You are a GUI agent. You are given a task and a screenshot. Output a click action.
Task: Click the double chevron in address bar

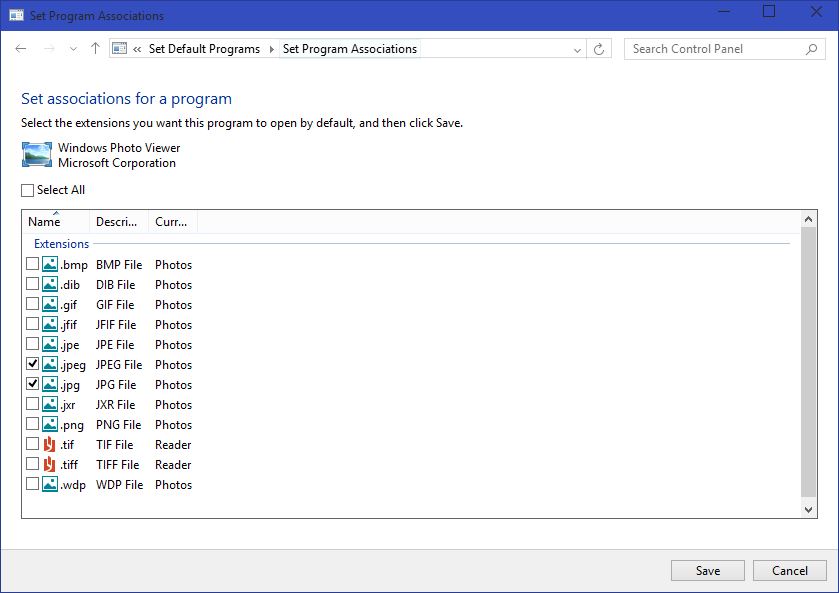(x=138, y=49)
